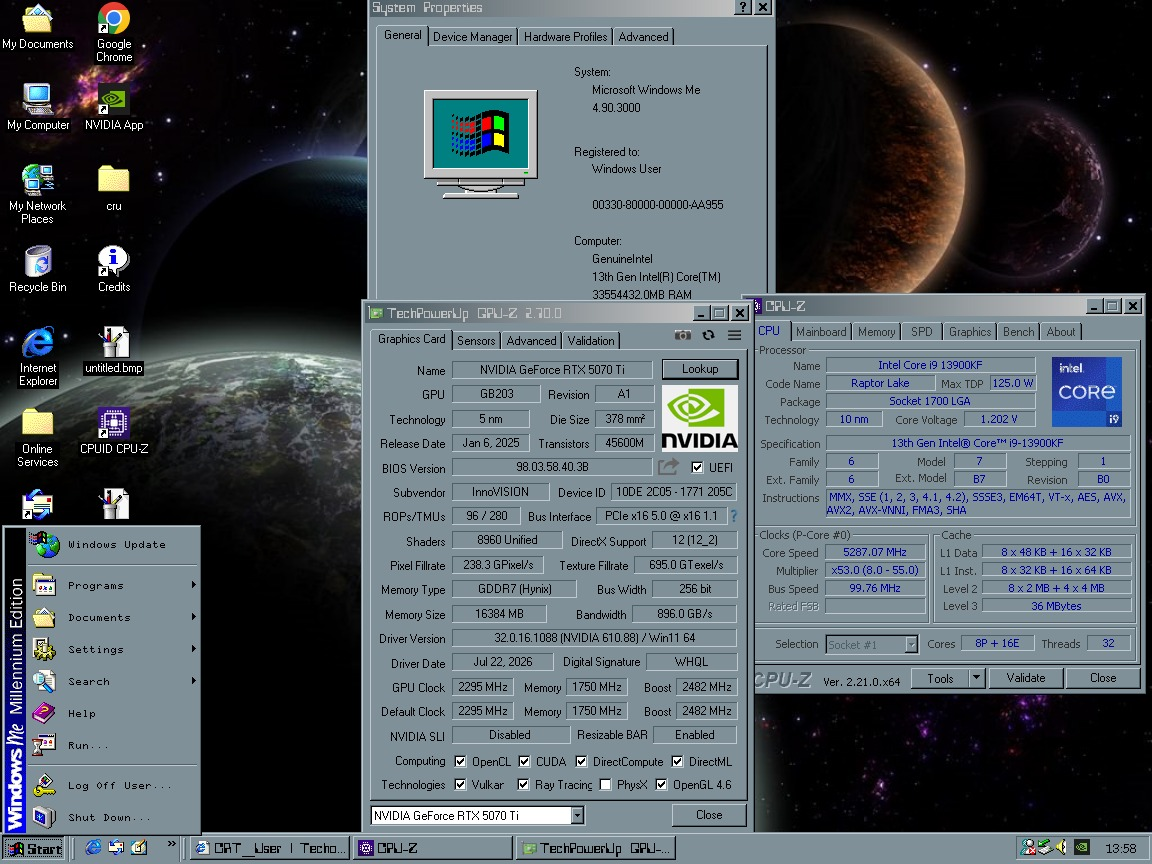Toggle UEFI checkbox in GPU-Z
The height and width of the screenshot is (864, 1152).
coord(697,467)
